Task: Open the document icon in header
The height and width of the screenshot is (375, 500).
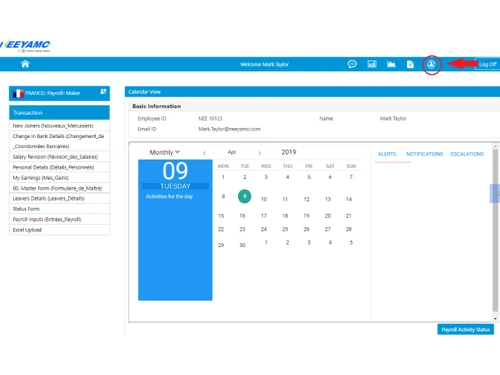Action: pos(410,64)
